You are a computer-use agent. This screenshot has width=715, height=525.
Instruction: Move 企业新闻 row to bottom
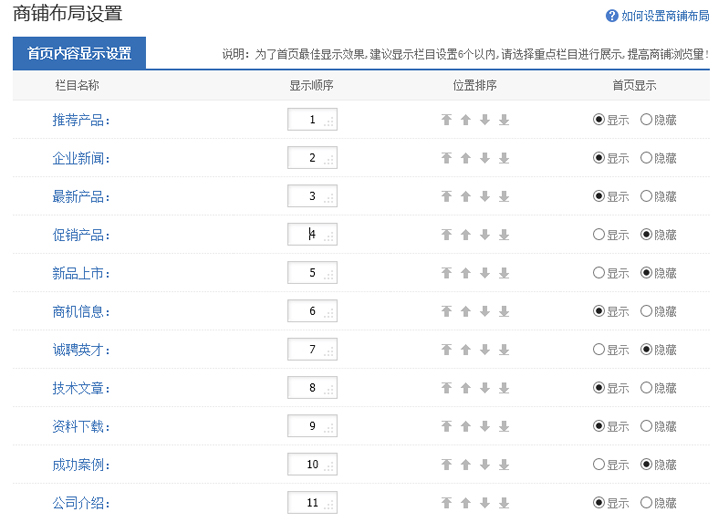pos(504,158)
